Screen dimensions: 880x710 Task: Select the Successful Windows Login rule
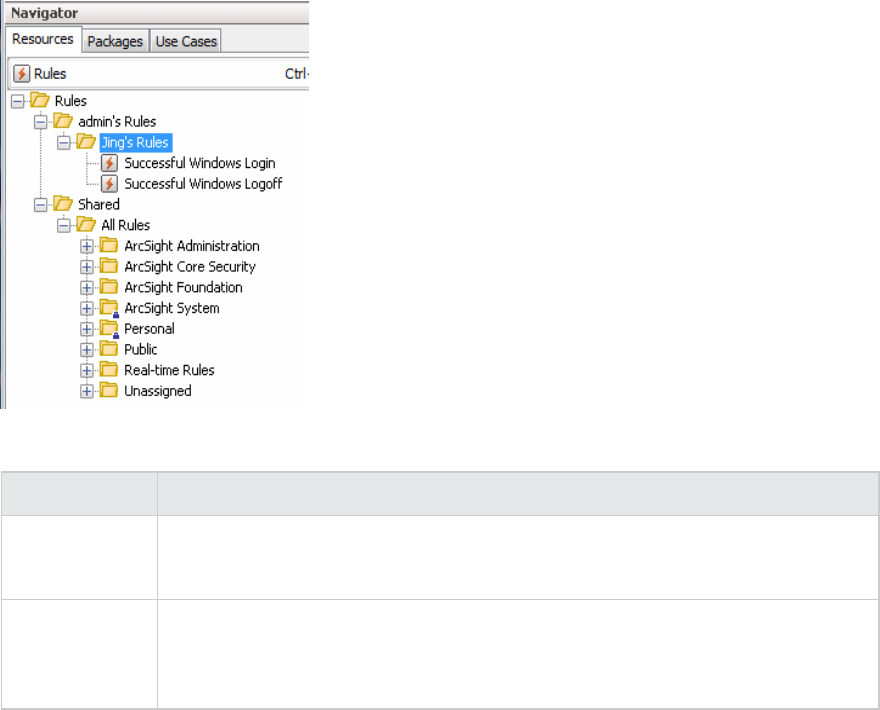pos(200,163)
